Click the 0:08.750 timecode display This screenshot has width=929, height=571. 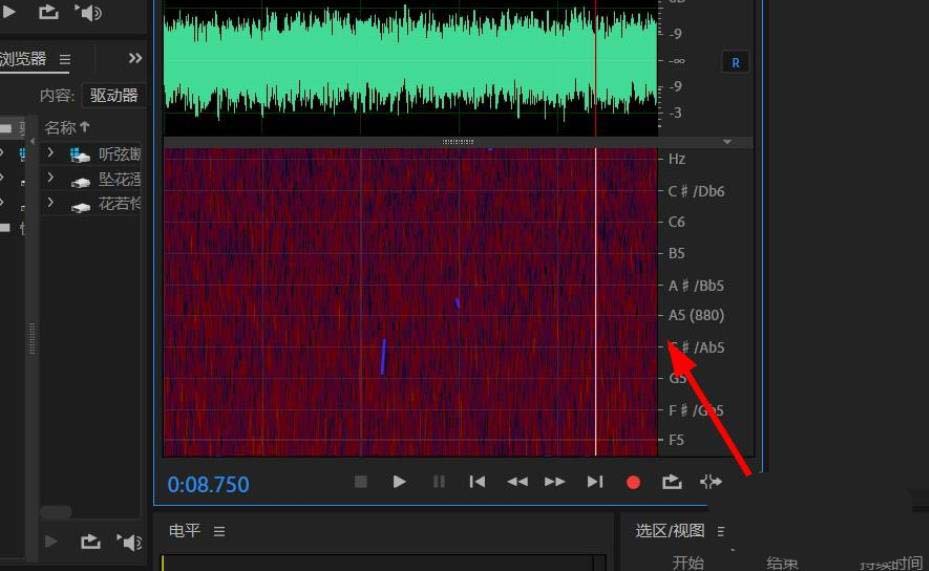click(x=208, y=485)
